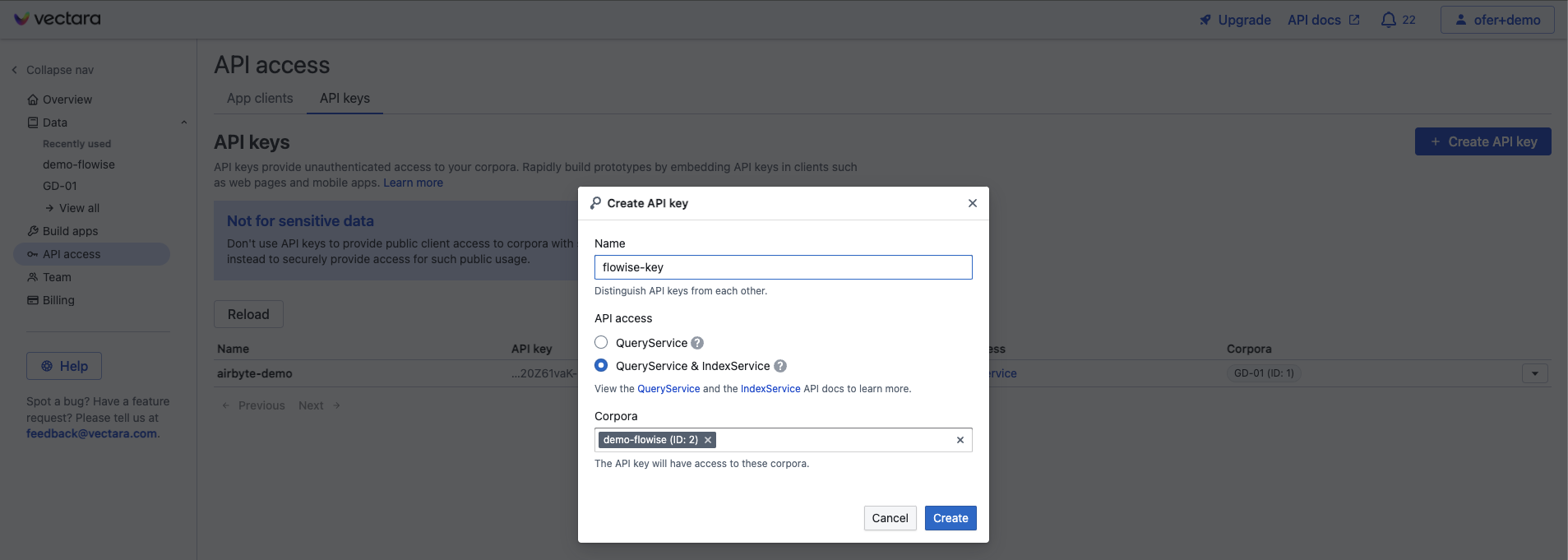Click the help icon beside QueryService & IndexService
Viewport: 1568px width, 560px height.
click(780, 366)
